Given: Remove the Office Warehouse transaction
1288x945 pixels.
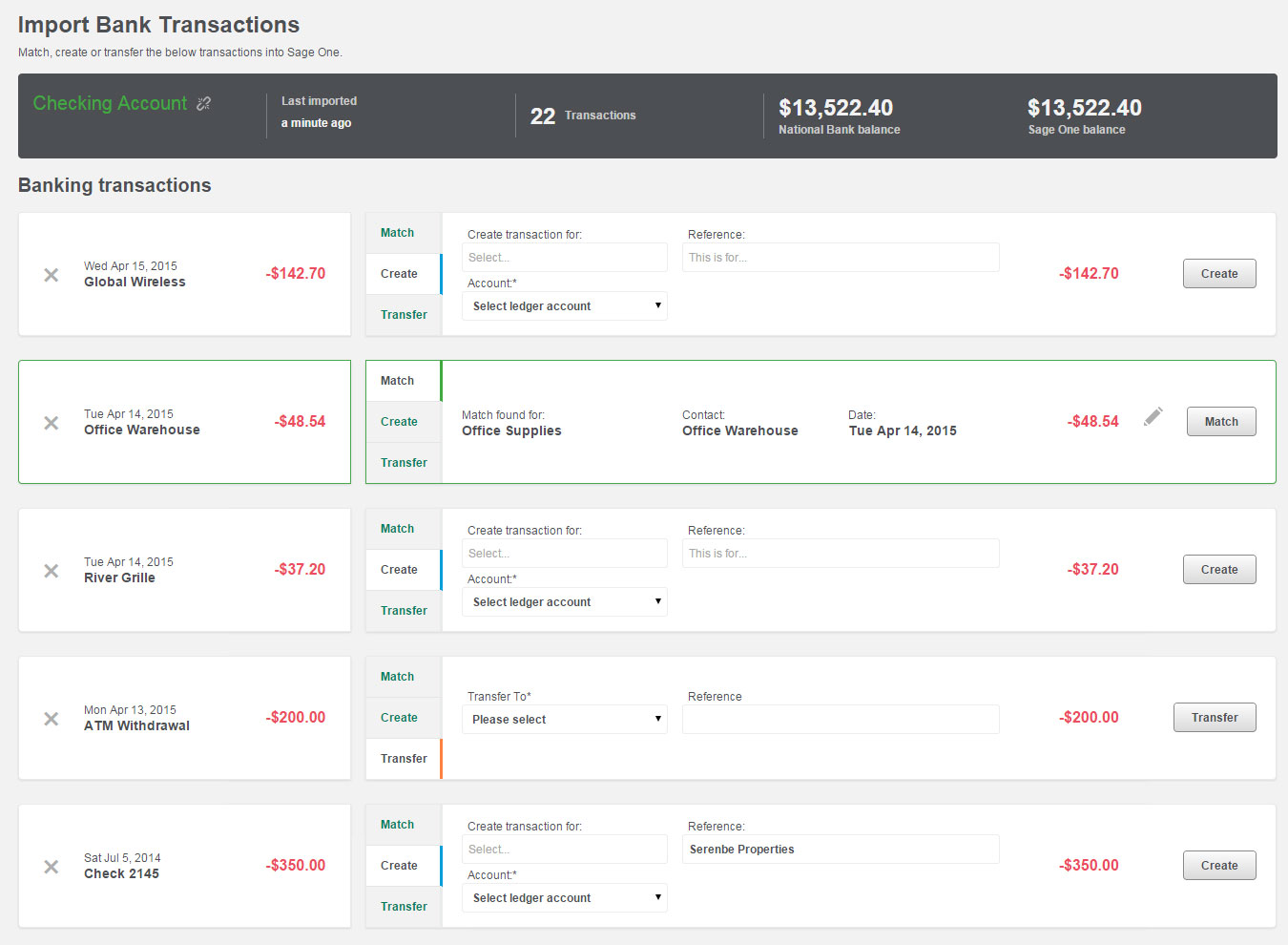Looking at the screenshot, I should click(x=51, y=423).
